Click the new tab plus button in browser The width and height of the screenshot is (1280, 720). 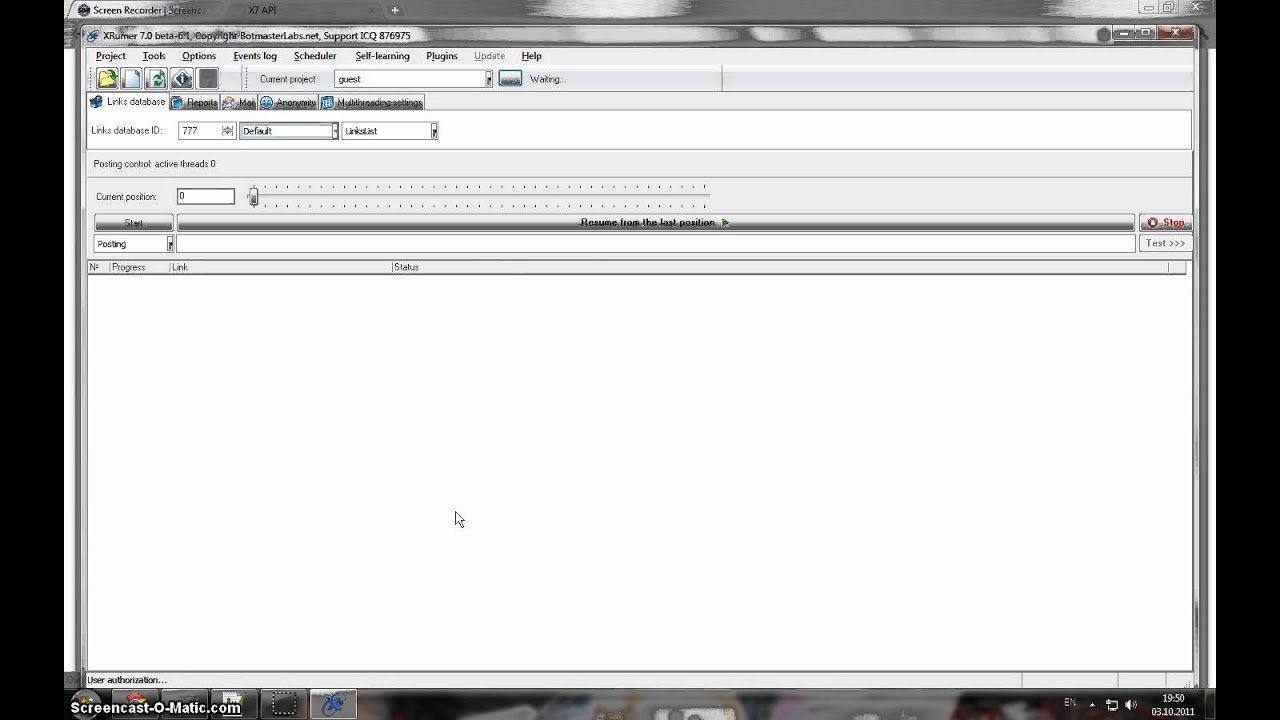pos(395,10)
